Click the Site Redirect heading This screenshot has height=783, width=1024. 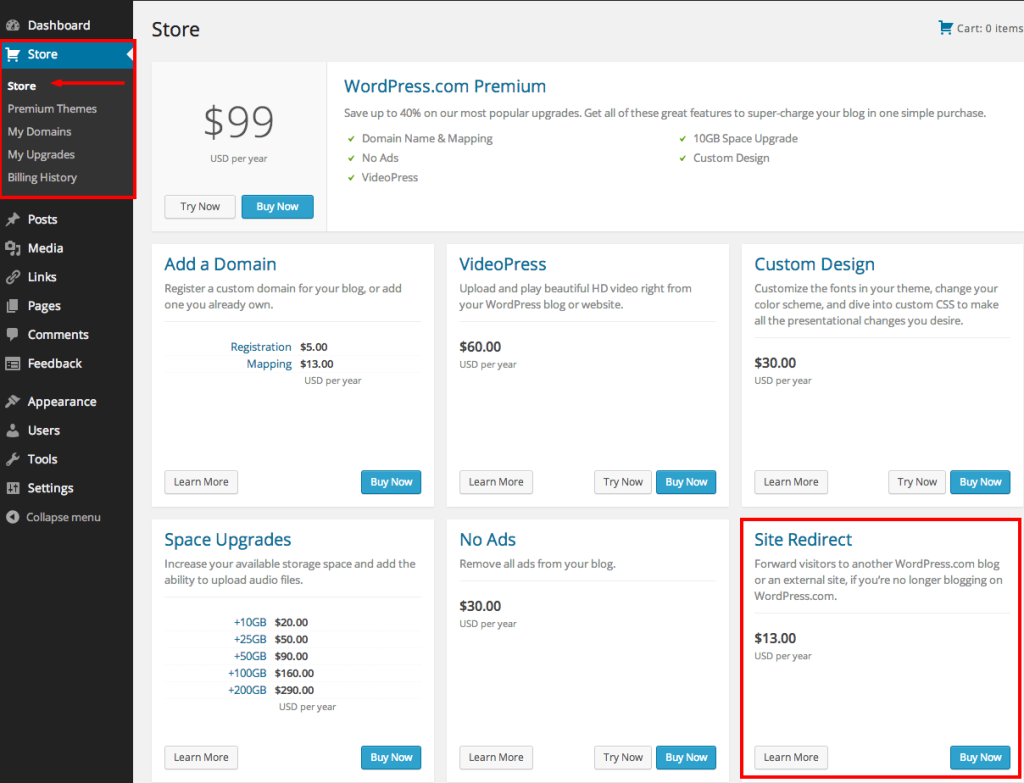click(x=803, y=540)
